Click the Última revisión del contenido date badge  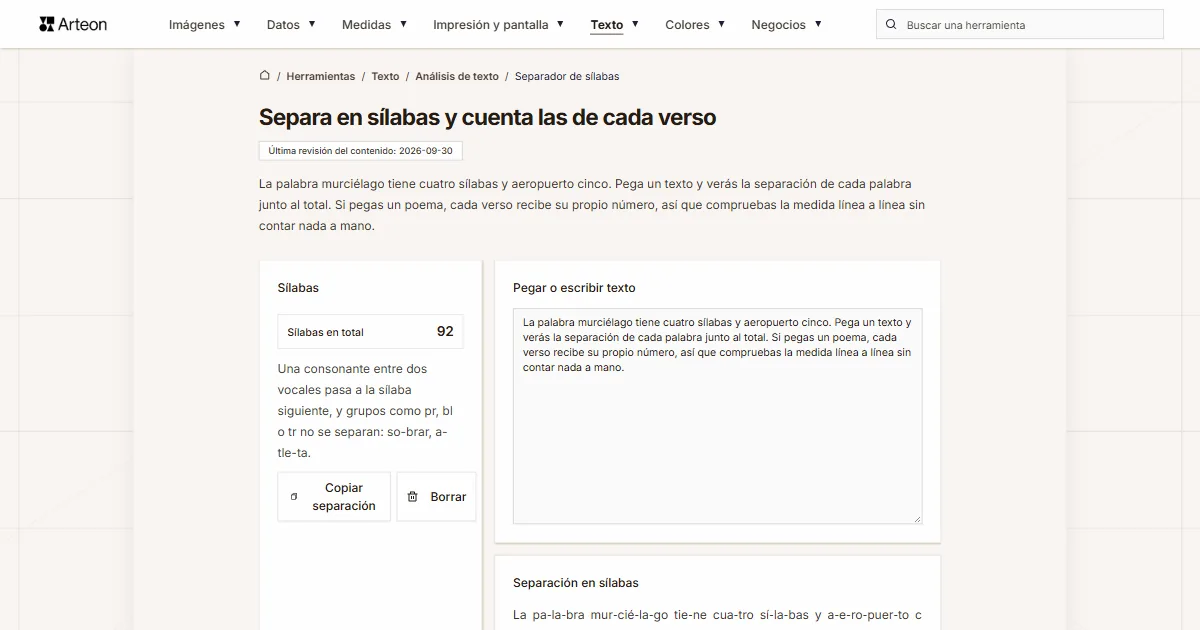(x=361, y=151)
